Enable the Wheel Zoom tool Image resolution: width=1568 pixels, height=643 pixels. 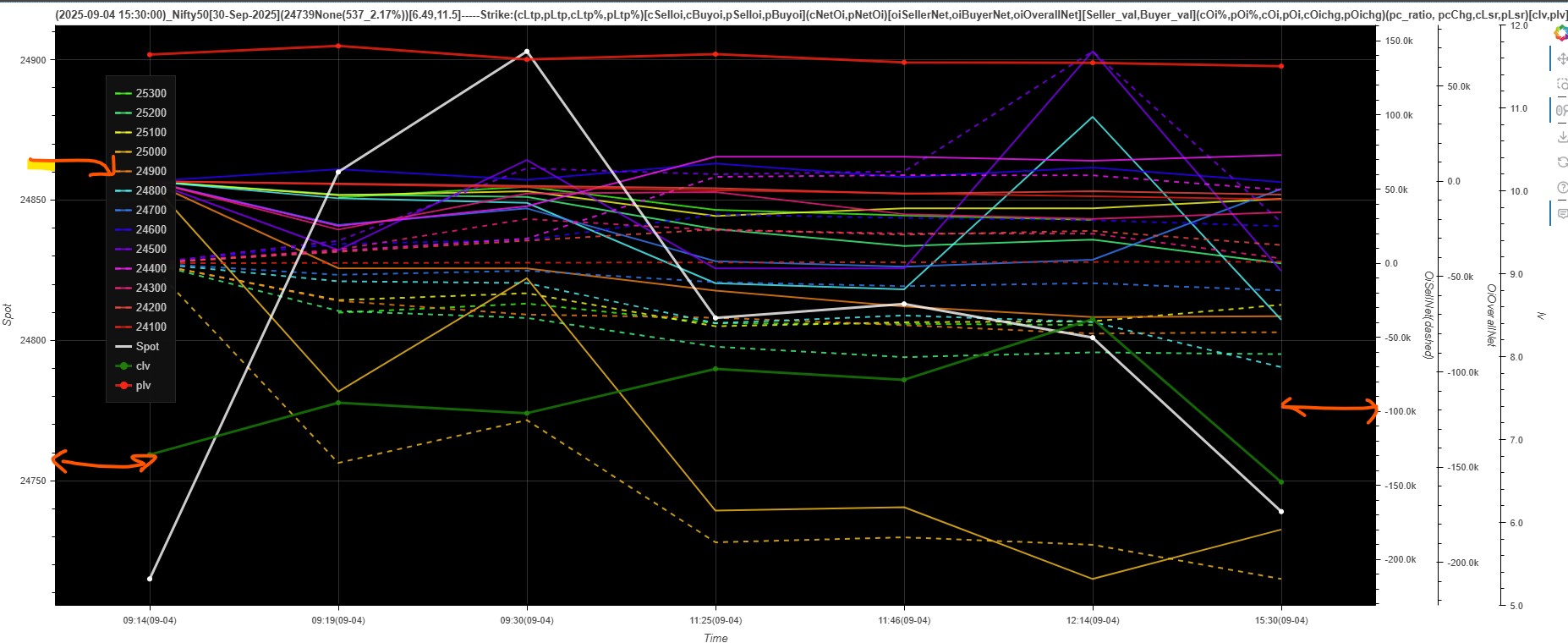(1561, 110)
